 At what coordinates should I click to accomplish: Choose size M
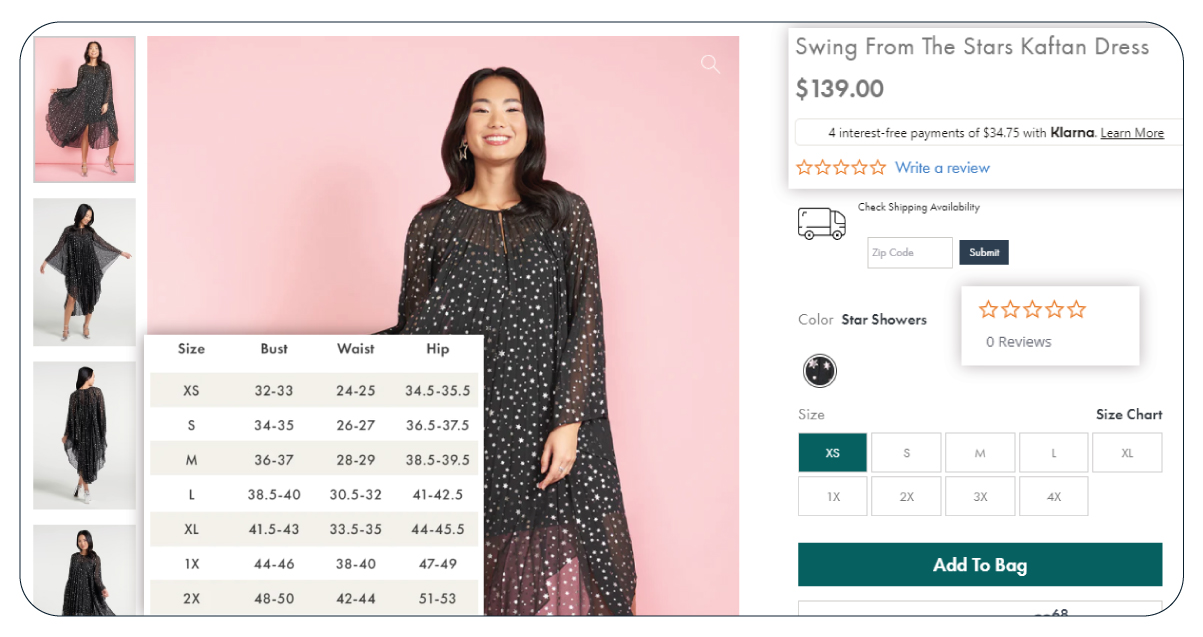click(979, 453)
